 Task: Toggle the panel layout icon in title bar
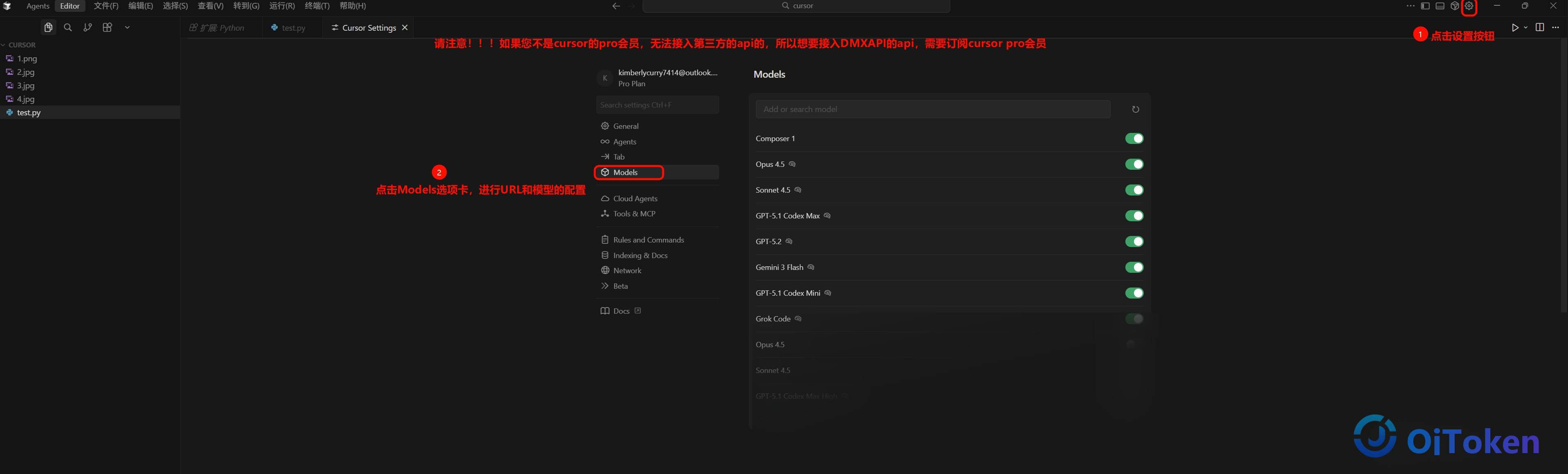[1440, 6]
